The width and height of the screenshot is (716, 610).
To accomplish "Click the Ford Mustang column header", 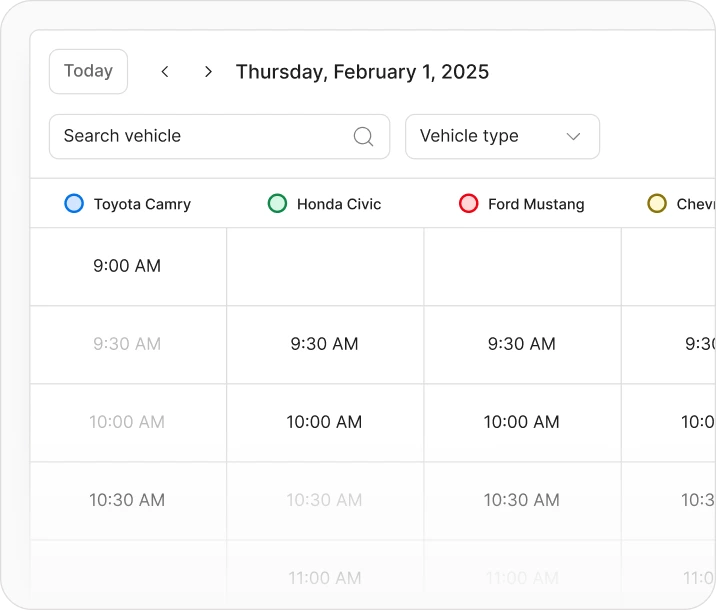I will [x=521, y=204].
